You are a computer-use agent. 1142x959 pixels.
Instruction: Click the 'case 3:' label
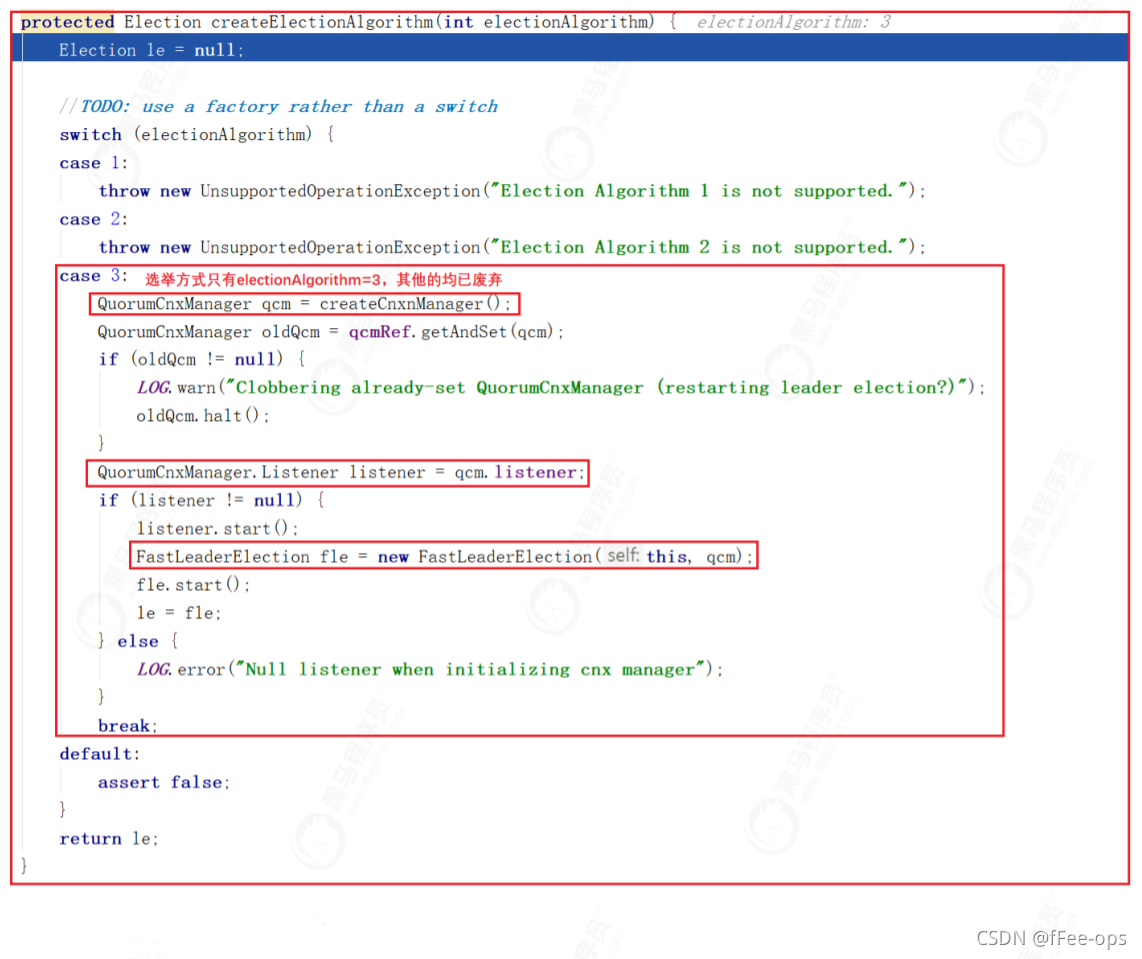tap(93, 276)
